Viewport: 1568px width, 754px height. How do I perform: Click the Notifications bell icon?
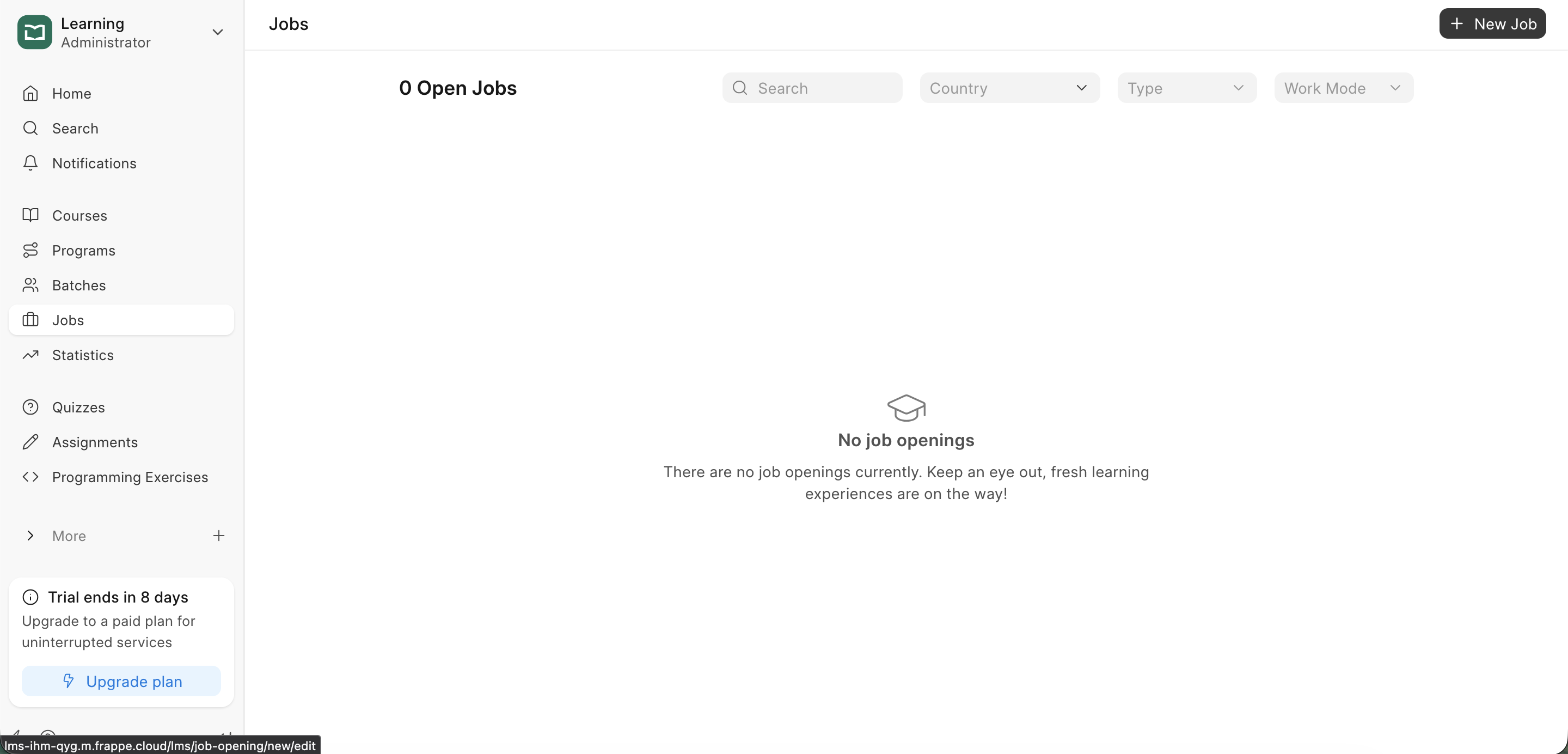(30, 162)
